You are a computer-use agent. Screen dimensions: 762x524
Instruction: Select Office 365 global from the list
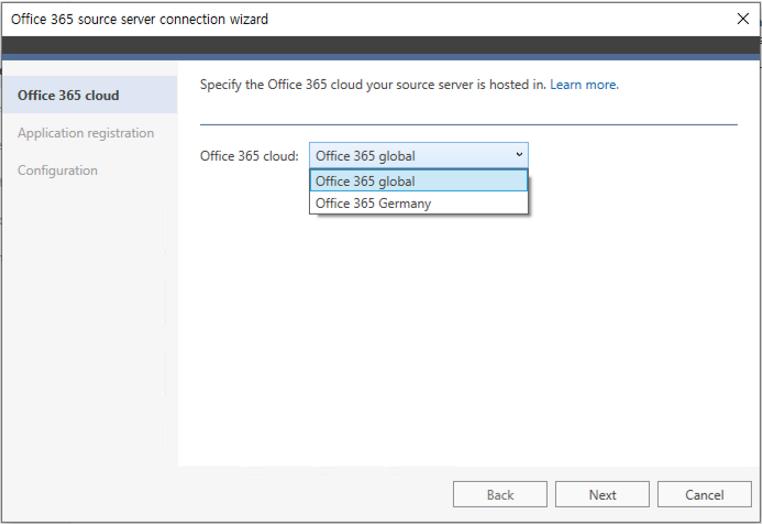[x=418, y=181]
